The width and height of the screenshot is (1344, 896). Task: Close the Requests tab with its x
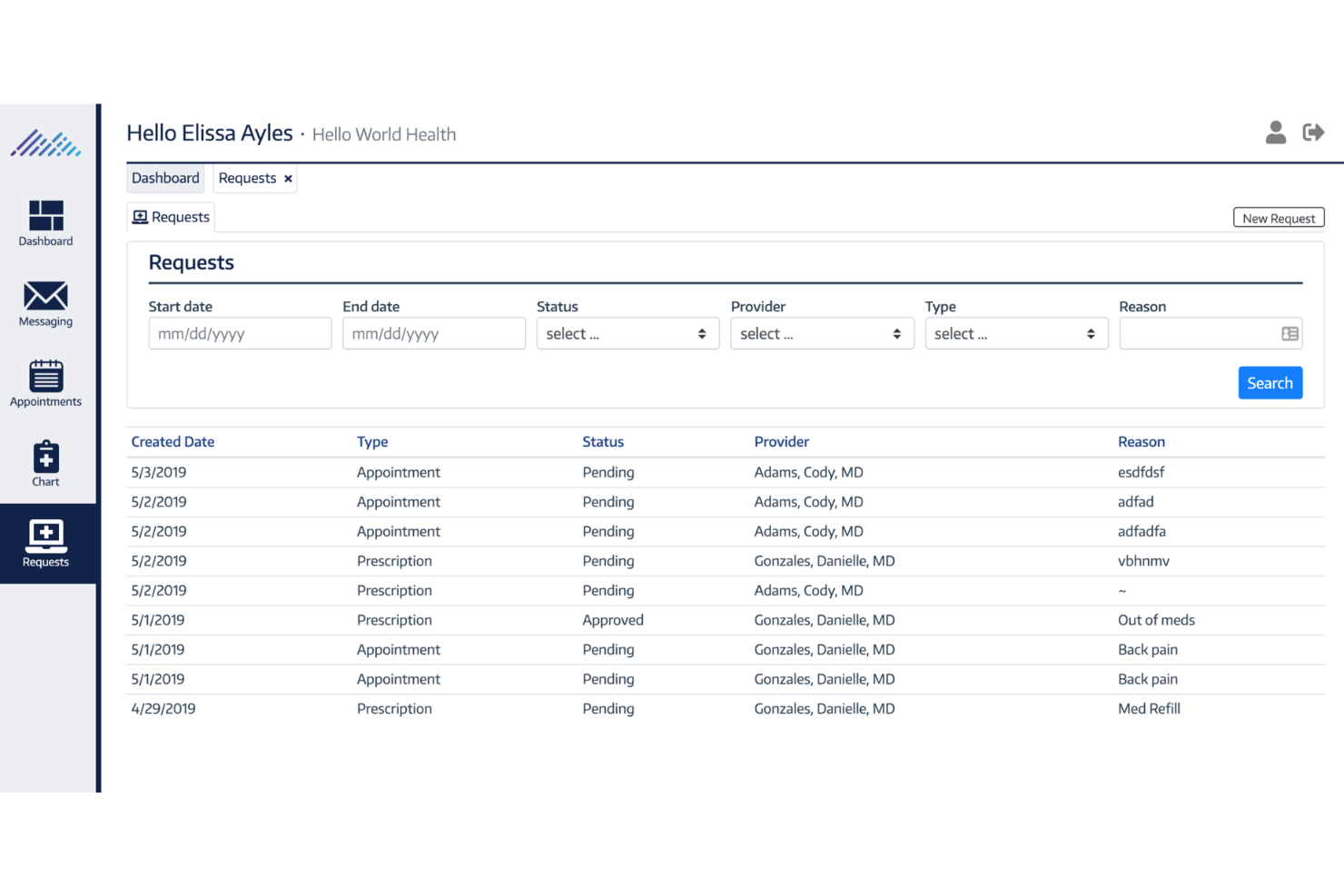pos(287,178)
